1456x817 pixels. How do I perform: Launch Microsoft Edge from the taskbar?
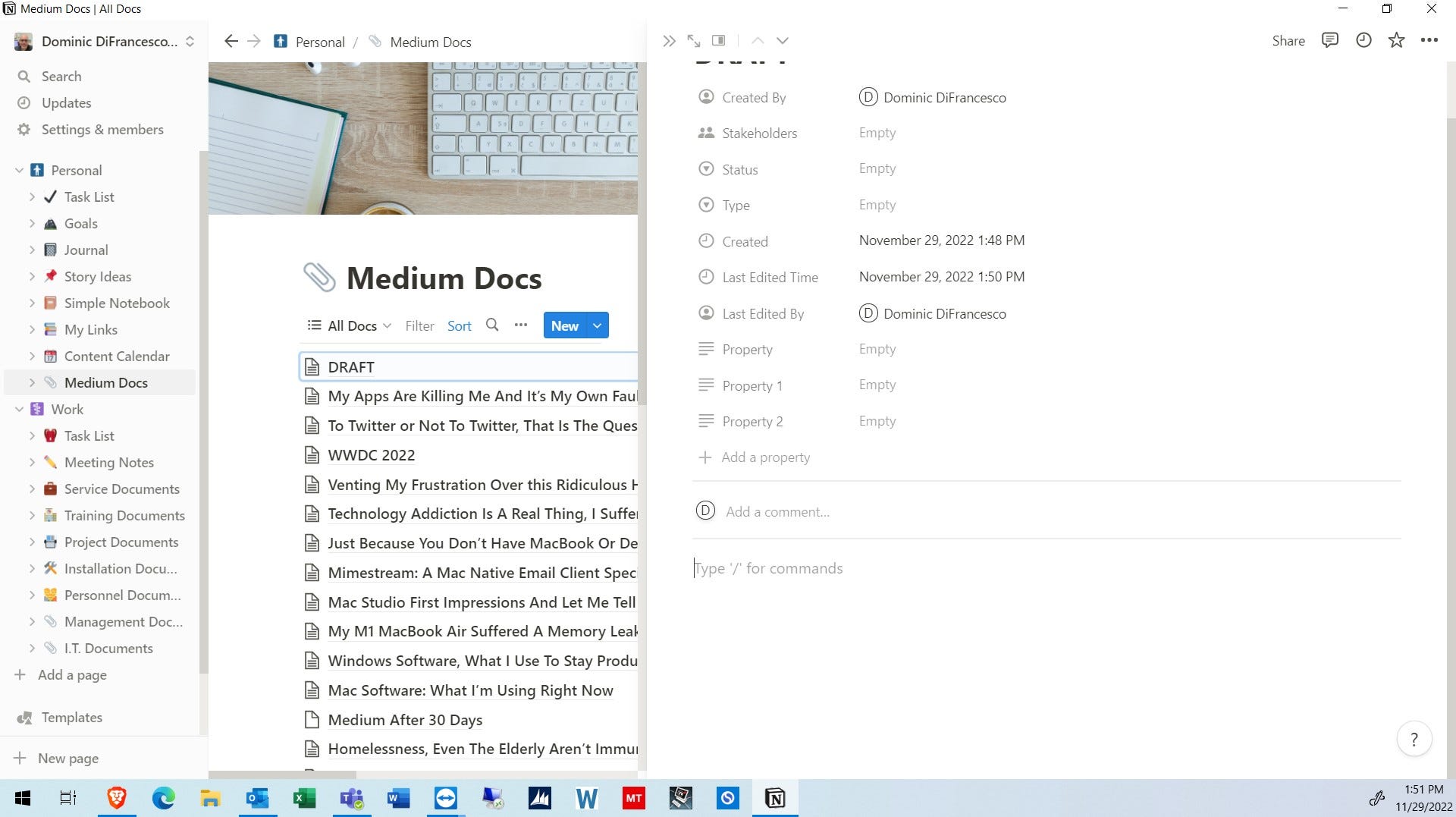(x=163, y=798)
